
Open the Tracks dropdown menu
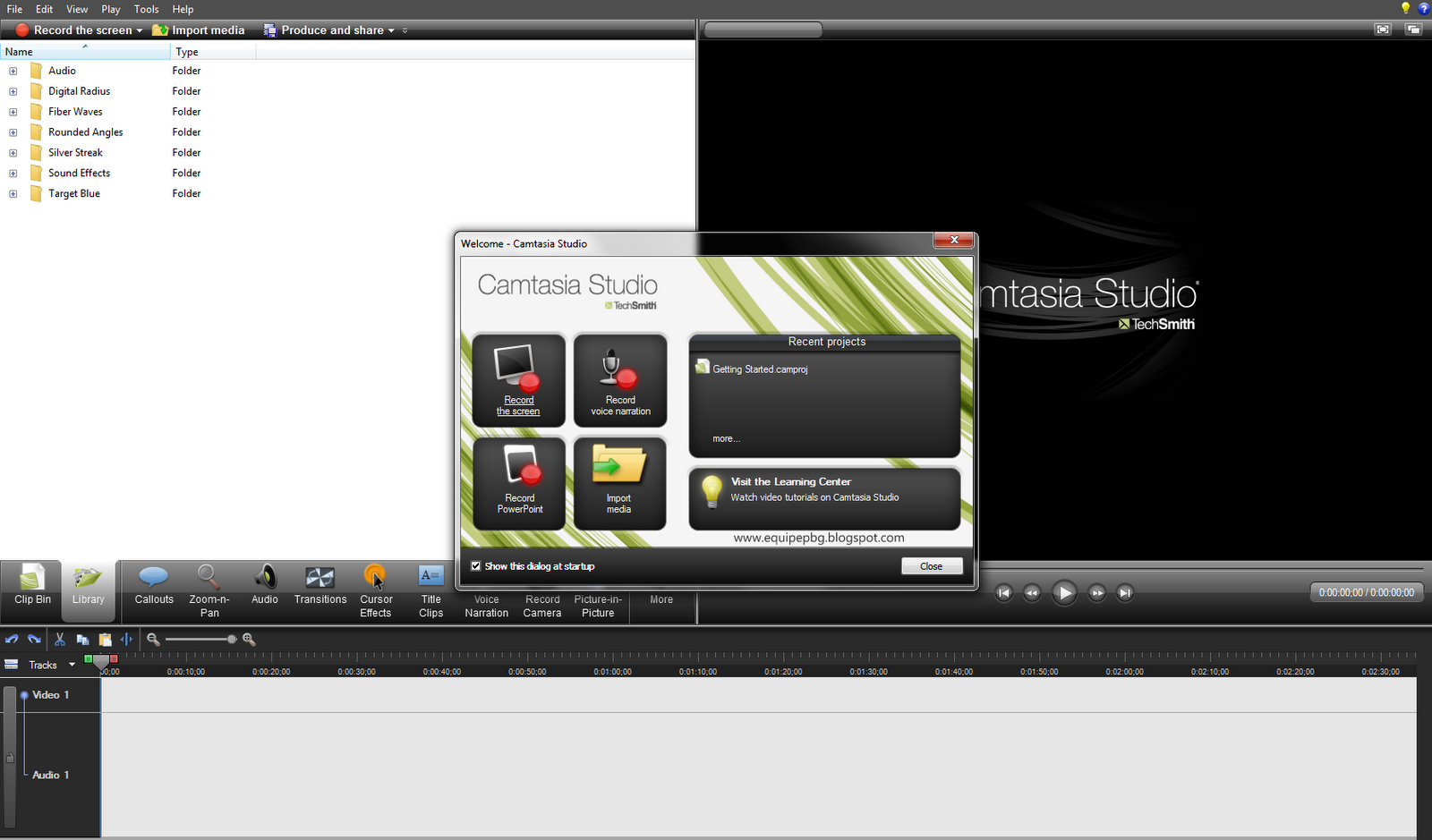(72, 665)
